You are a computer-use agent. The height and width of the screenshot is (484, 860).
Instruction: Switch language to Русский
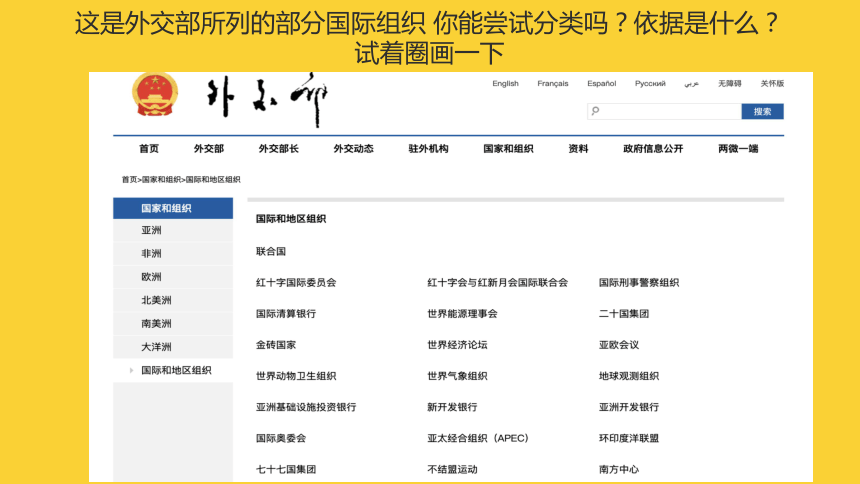pyautogui.click(x=650, y=83)
